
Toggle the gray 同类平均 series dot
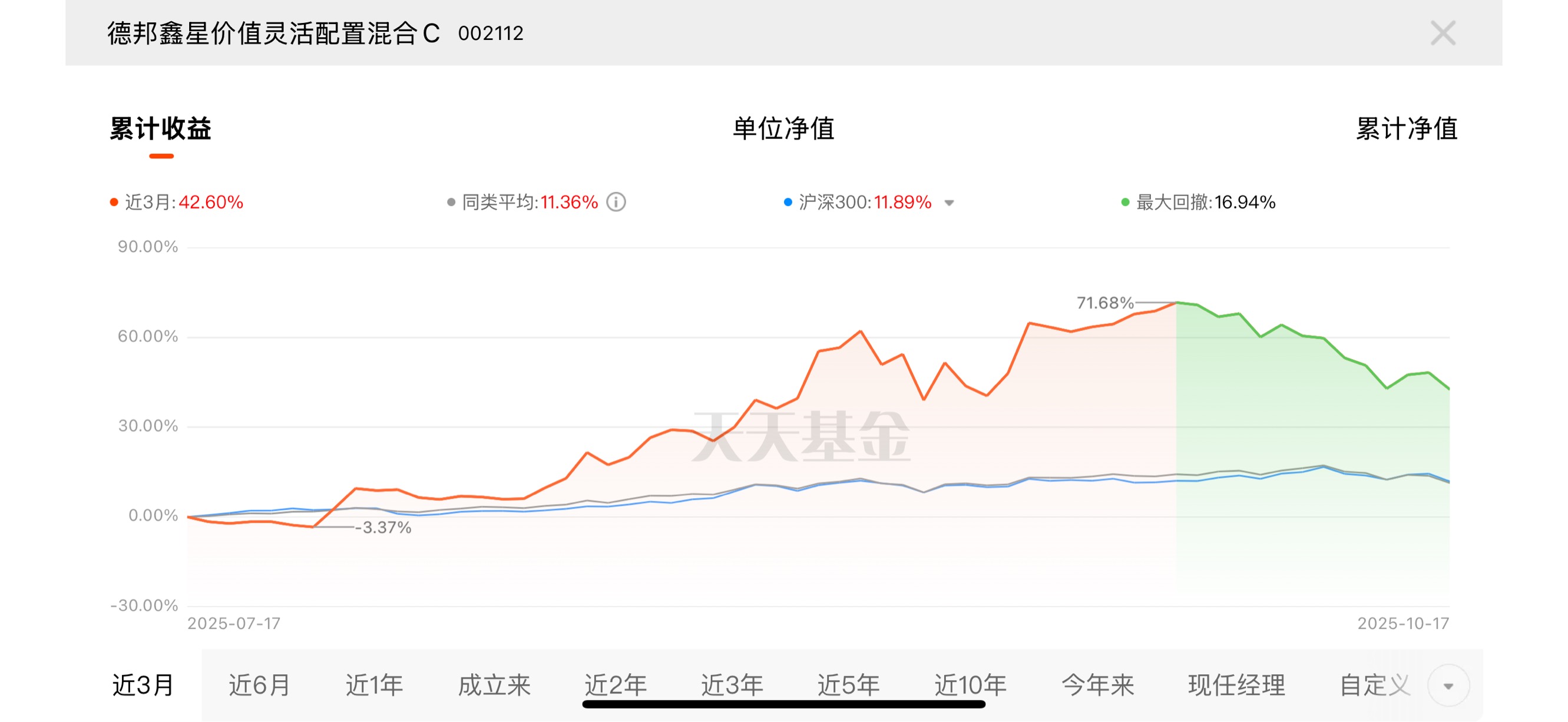click(x=451, y=202)
